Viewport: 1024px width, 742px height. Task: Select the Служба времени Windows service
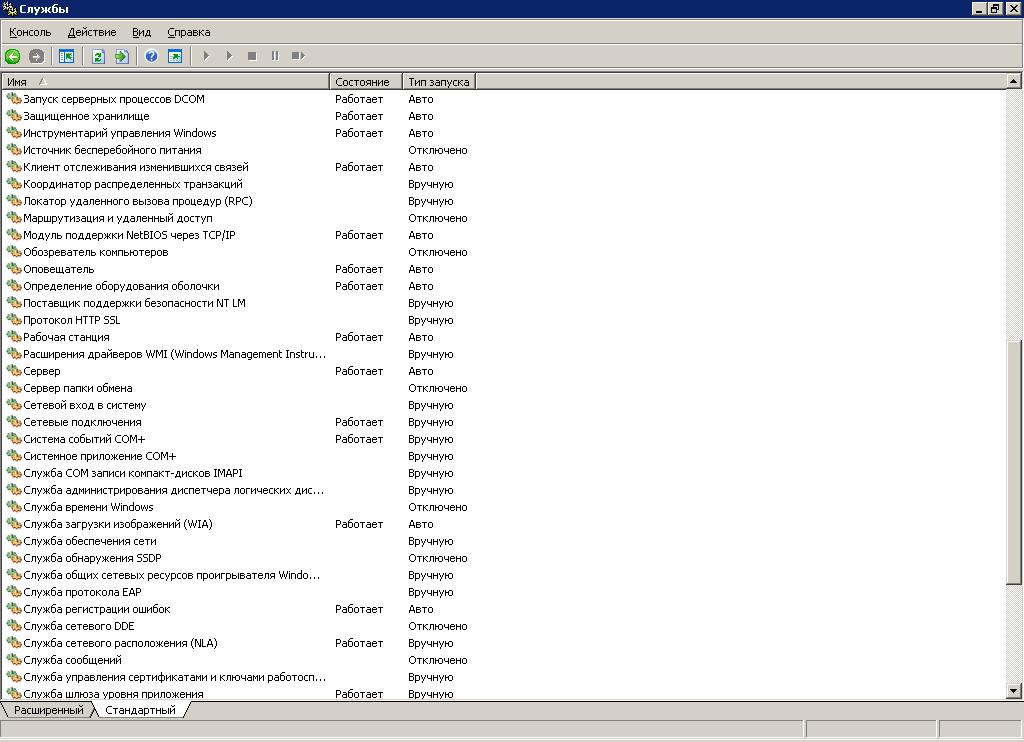click(x=88, y=507)
